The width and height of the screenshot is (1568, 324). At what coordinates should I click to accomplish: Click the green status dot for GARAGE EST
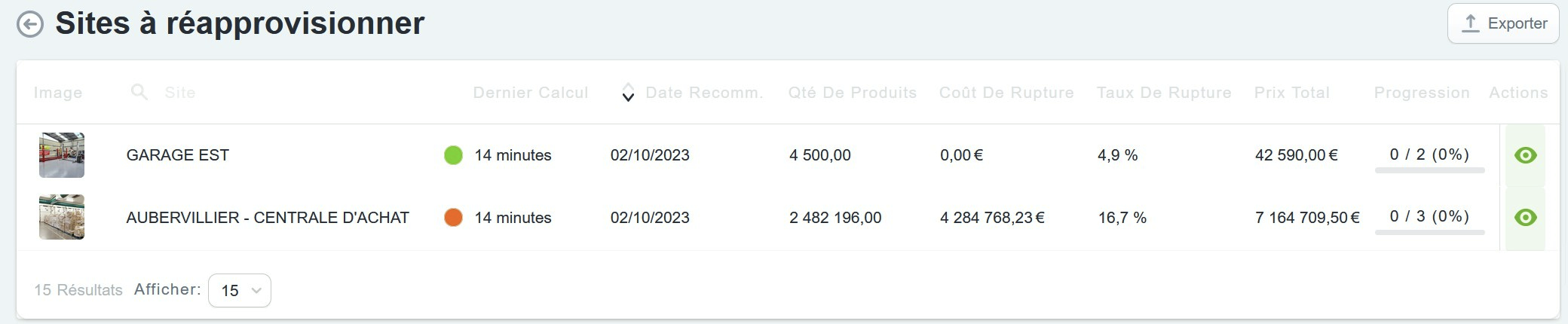453,155
